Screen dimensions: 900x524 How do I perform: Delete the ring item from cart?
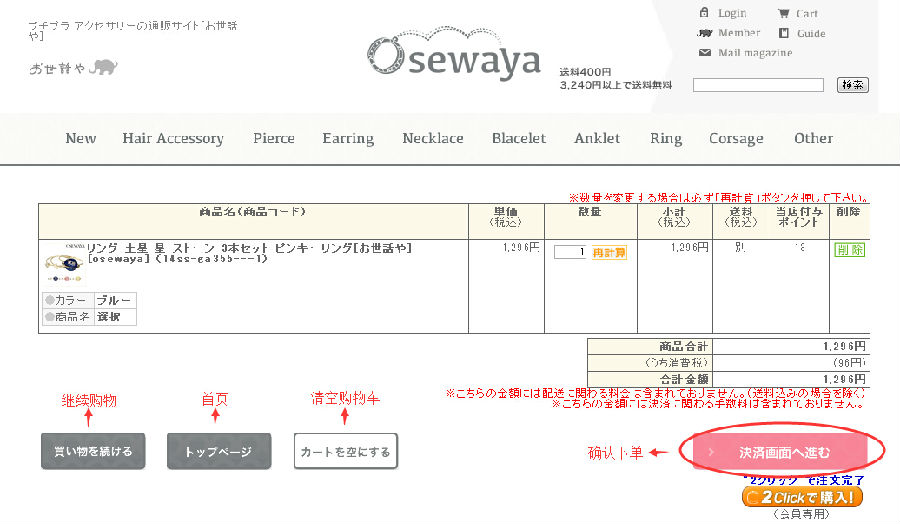[x=849, y=250]
